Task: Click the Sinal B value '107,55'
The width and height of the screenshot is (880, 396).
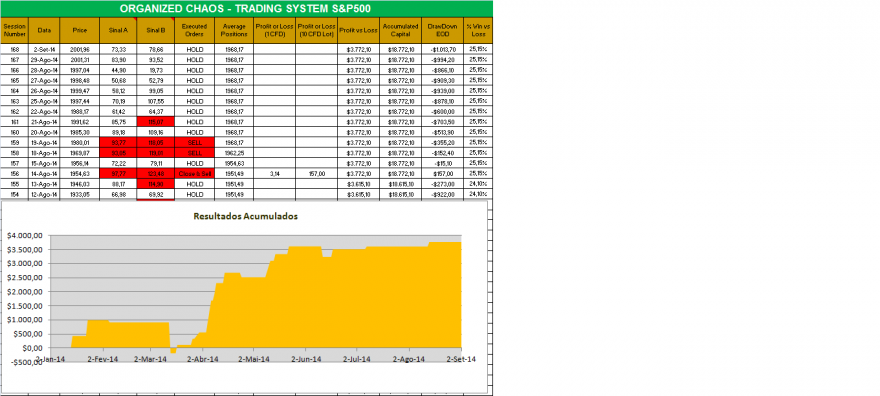Action: [x=155, y=101]
